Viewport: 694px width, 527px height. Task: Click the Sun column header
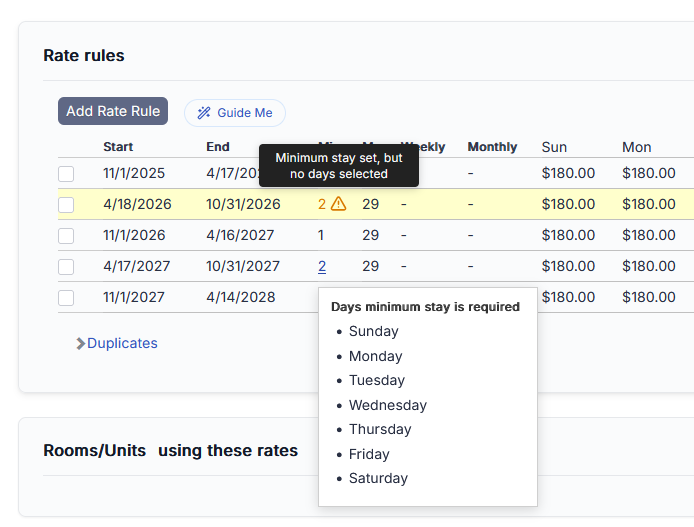pyautogui.click(x=554, y=147)
